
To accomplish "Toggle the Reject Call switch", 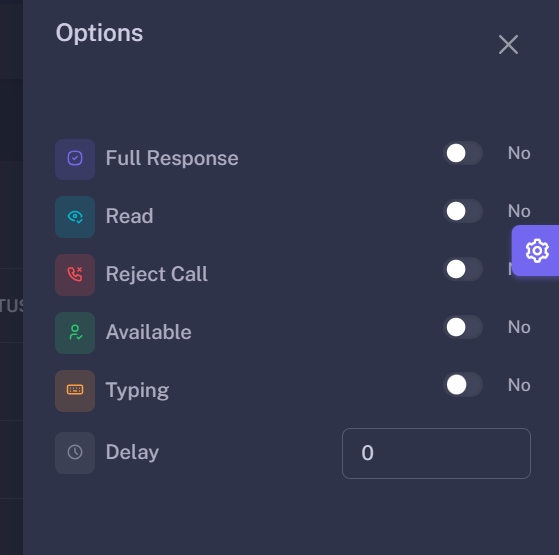I will pyautogui.click(x=463, y=269).
